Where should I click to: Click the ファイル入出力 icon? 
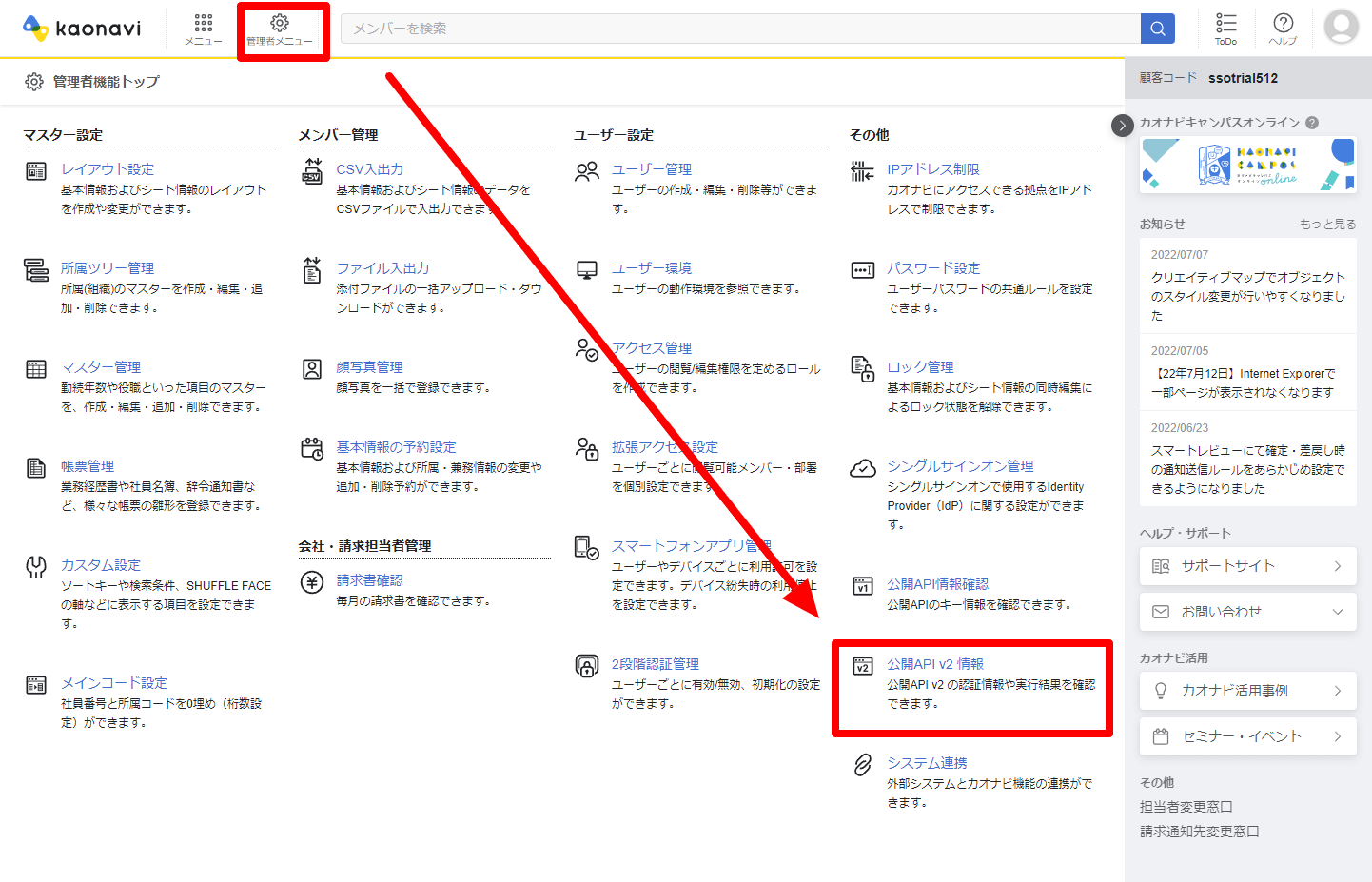pyautogui.click(x=312, y=270)
